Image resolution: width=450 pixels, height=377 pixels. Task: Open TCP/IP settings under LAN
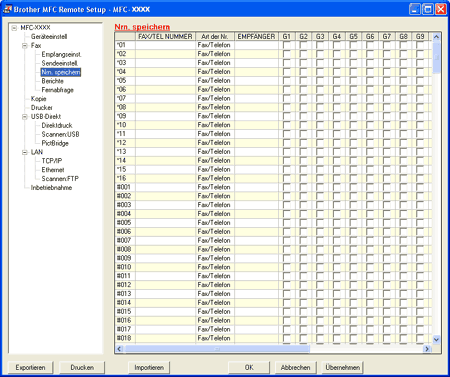click(x=52, y=161)
